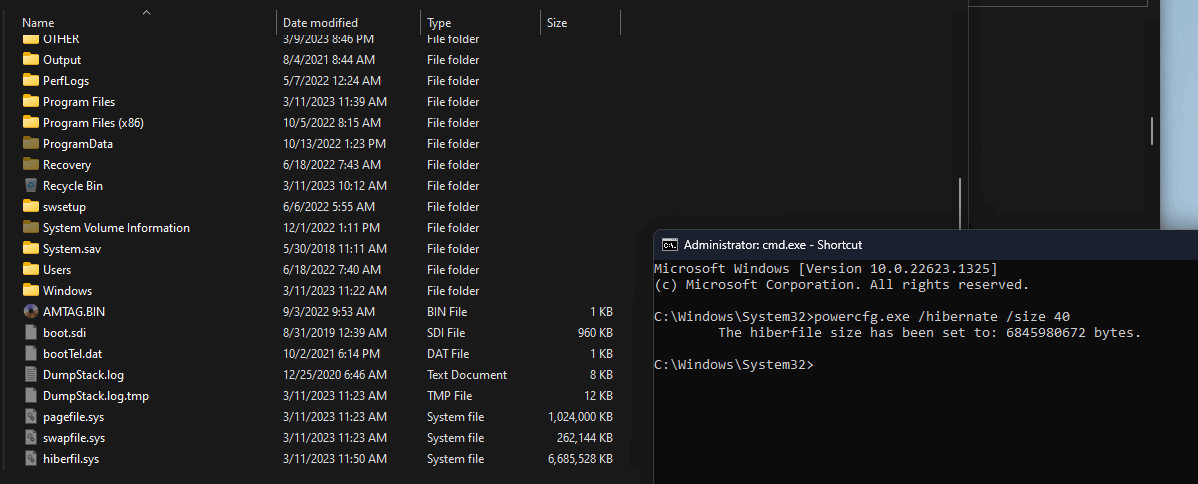Select the Recycle Bin icon
1198x484 pixels.
[31, 185]
